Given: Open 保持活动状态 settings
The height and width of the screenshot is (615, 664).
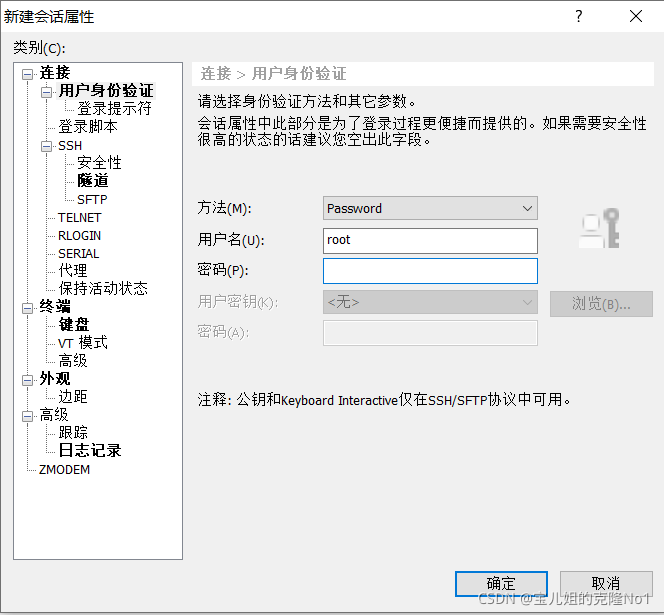Looking at the screenshot, I should pyautogui.click(x=103, y=288).
